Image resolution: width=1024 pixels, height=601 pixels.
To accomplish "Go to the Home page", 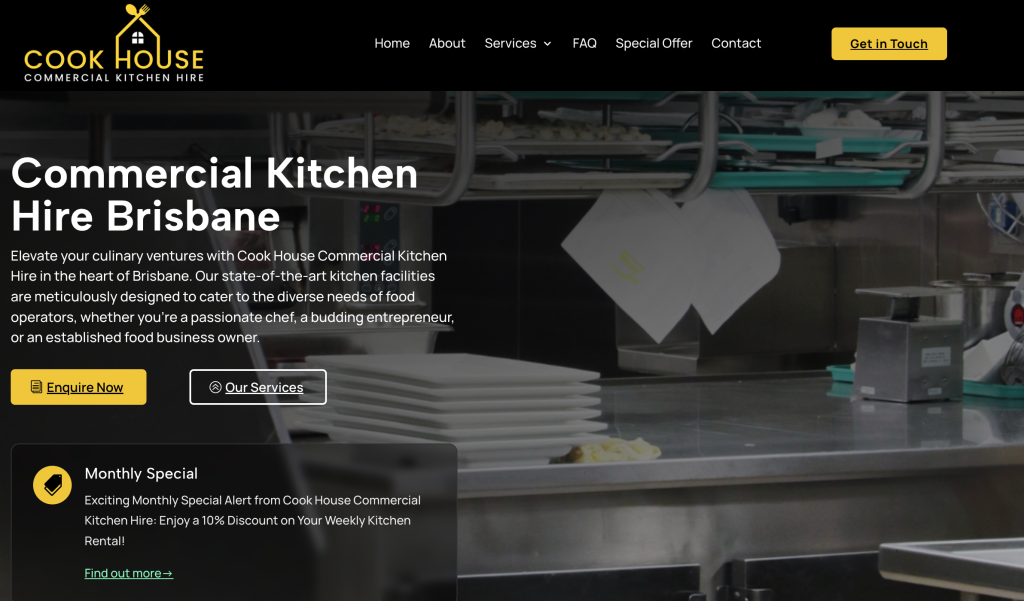I will pos(392,43).
